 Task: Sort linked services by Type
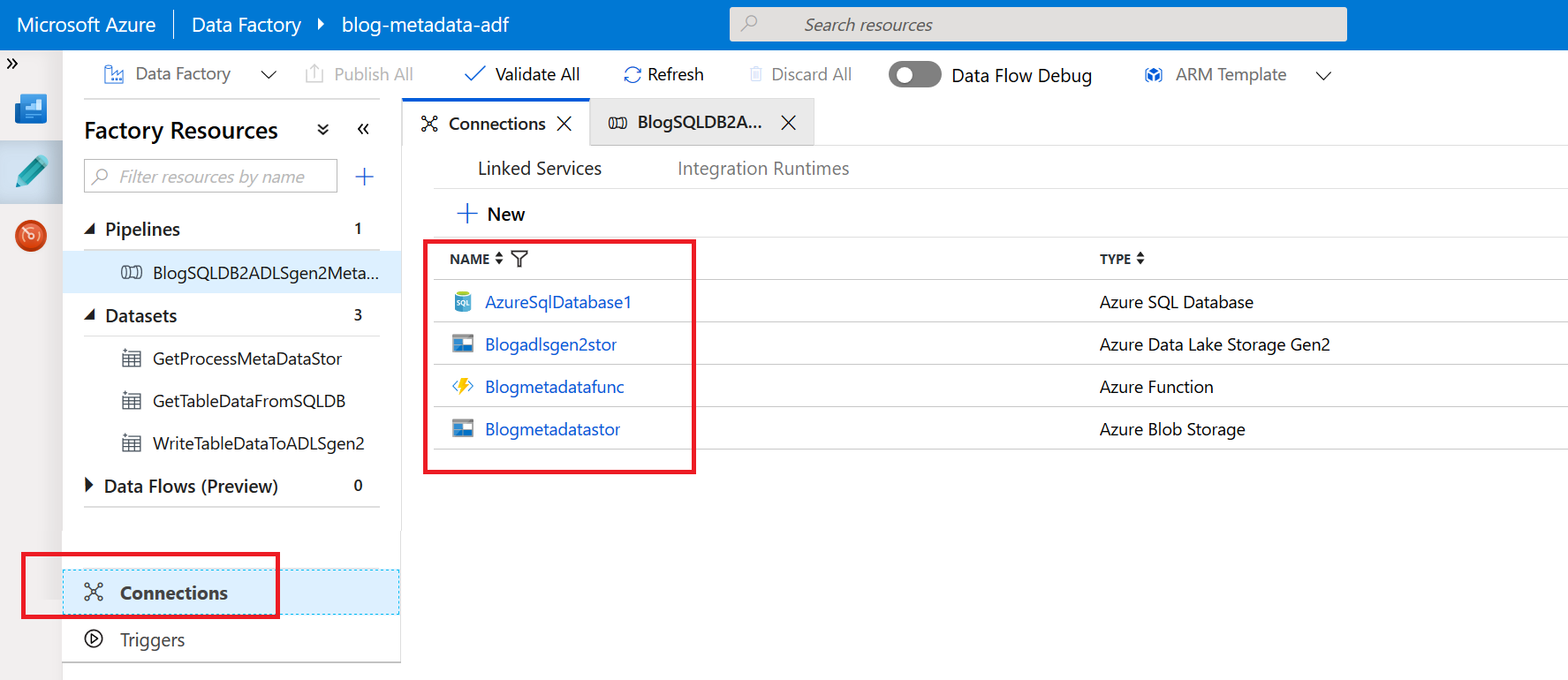coord(1140,259)
